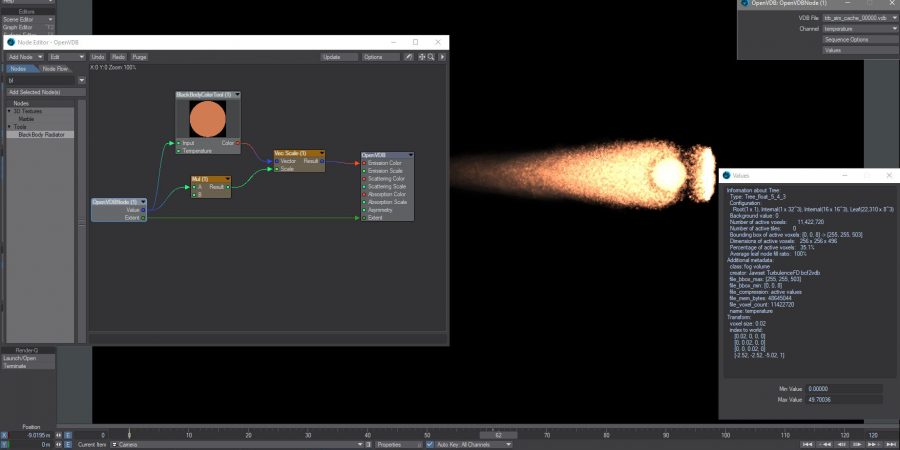Click the eyedropper icon beside Options

[x=409, y=57]
